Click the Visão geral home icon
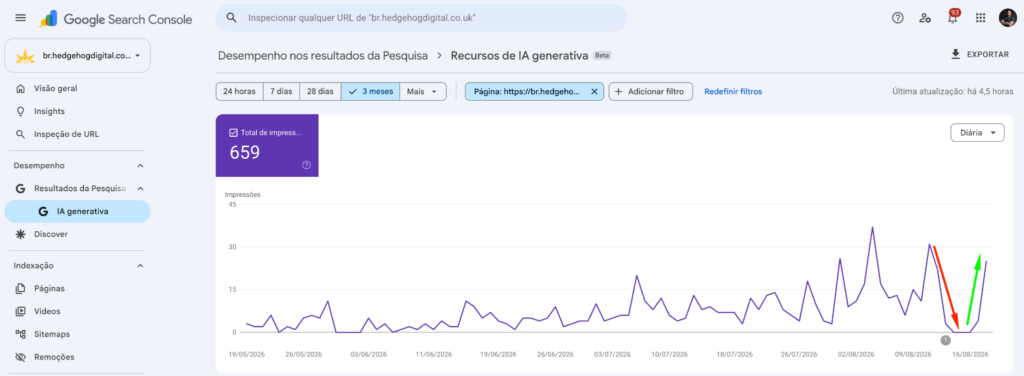 [x=21, y=88]
